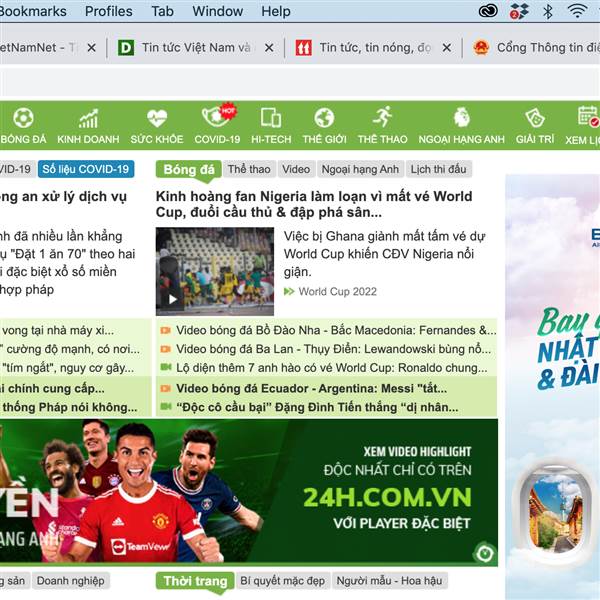Open the Giải trí mask icon

(535, 117)
